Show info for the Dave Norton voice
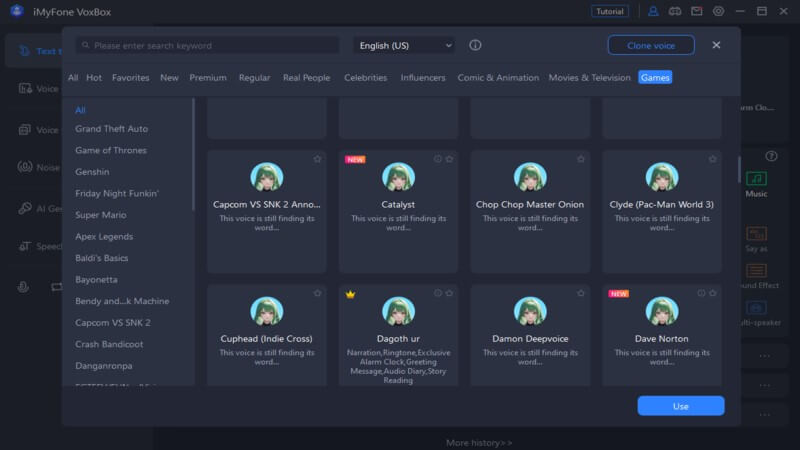Image resolution: width=800 pixels, height=450 pixels. (701, 293)
